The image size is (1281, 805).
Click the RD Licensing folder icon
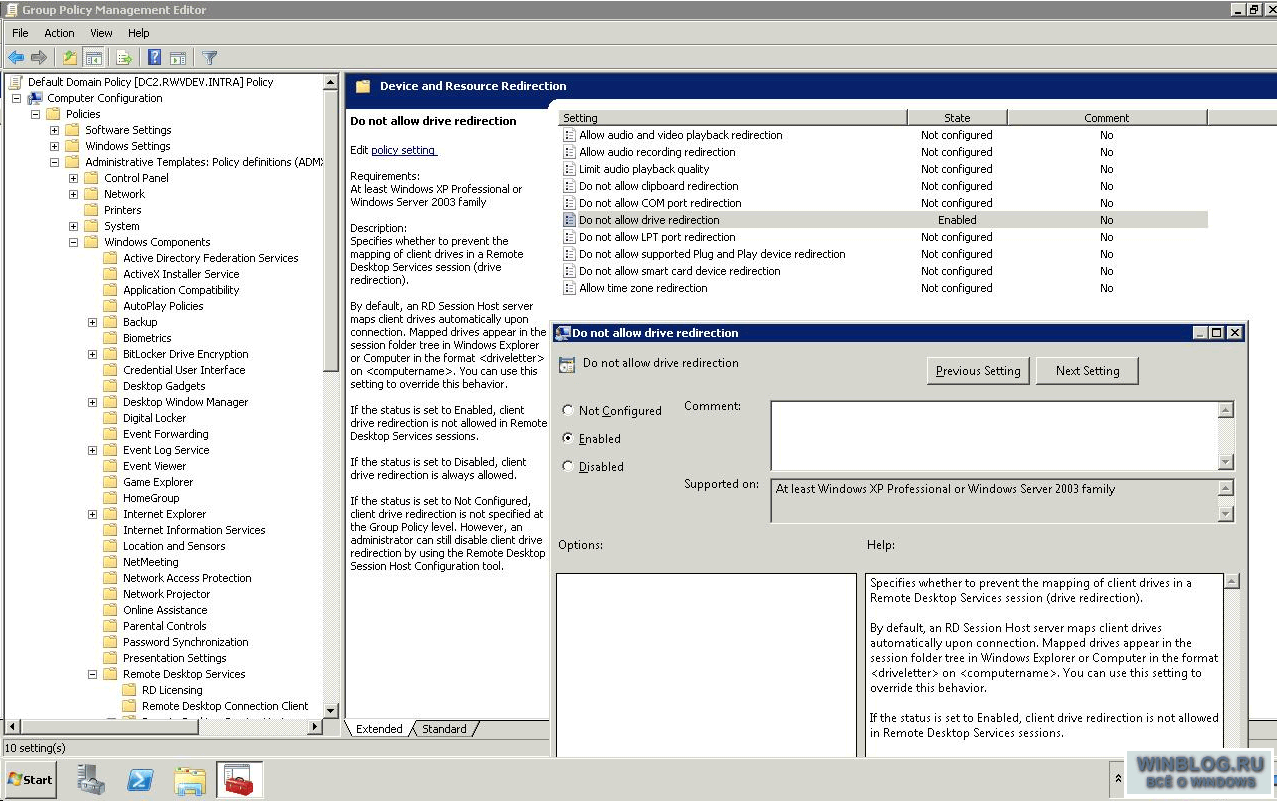(130, 690)
